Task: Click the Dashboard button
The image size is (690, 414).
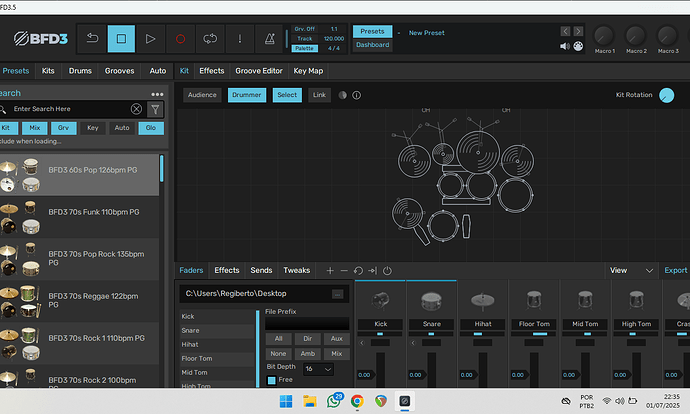Action: pos(373,45)
